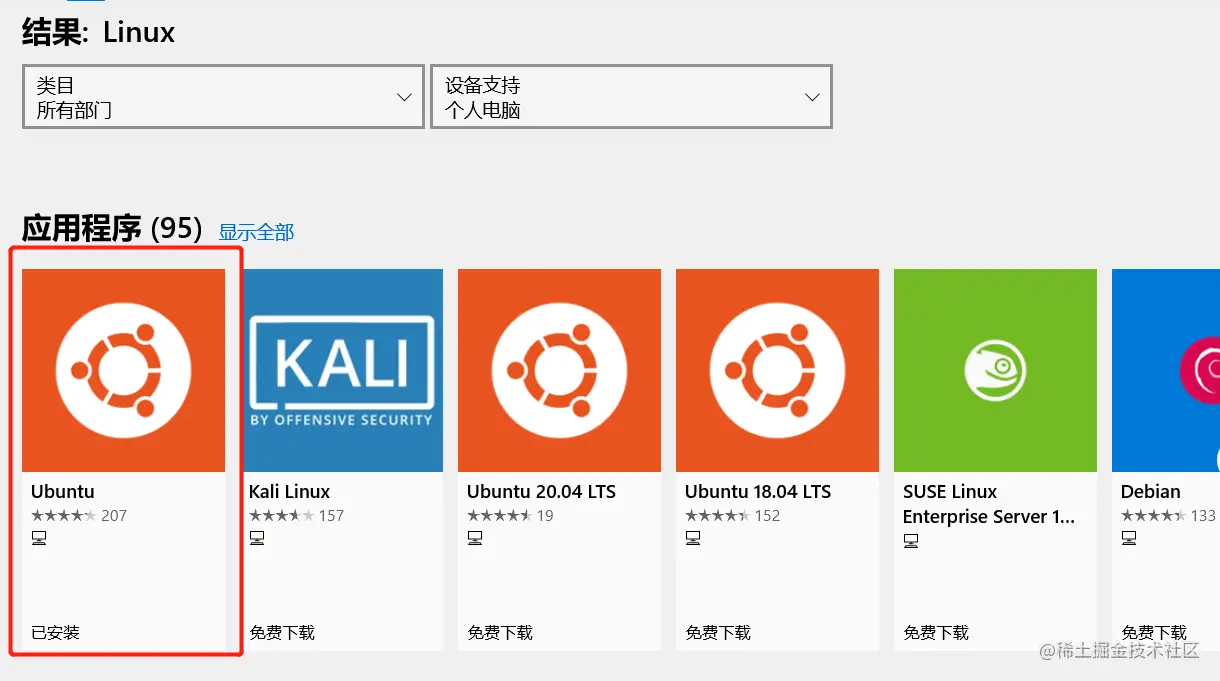Image resolution: width=1220 pixels, height=681 pixels.
Task: Click 免费下载 on Ubuntu 18.04 LTS card
Action: [718, 633]
